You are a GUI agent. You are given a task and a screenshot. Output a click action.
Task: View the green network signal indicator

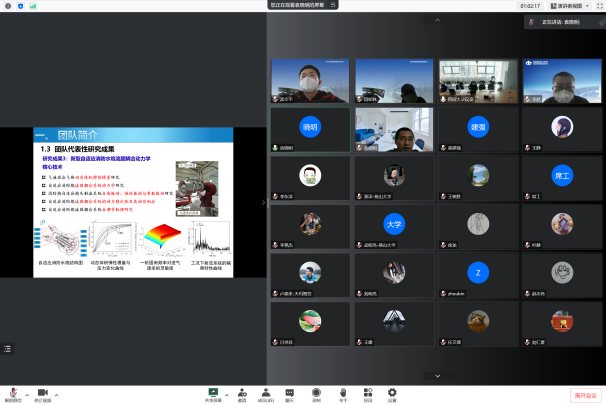[x=33, y=6]
